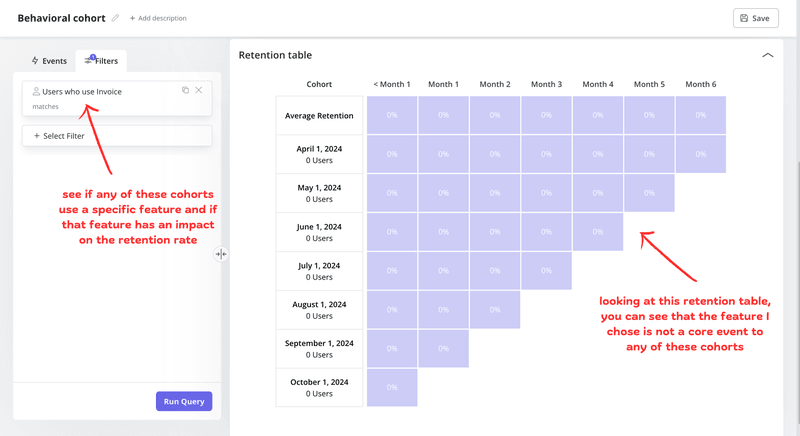Click the pencil icon to rename Behavioral cohort

(116, 18)
